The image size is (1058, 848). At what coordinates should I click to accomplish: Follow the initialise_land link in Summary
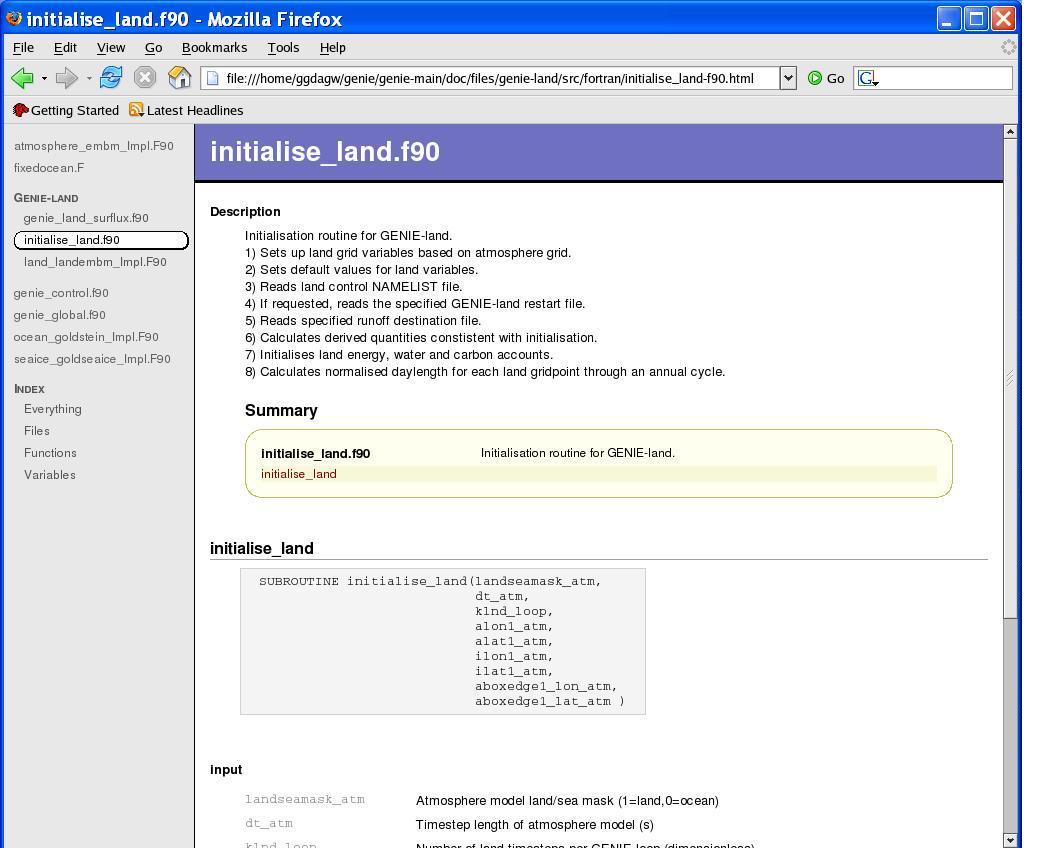click(299, 474)
